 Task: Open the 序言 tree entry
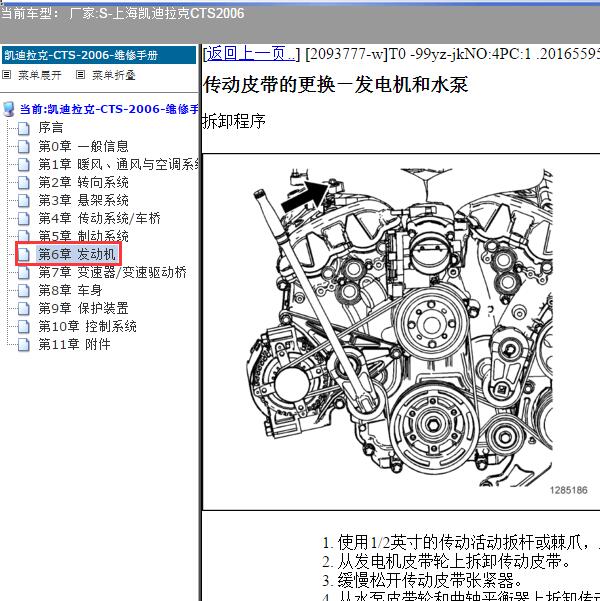coord(51,128)
